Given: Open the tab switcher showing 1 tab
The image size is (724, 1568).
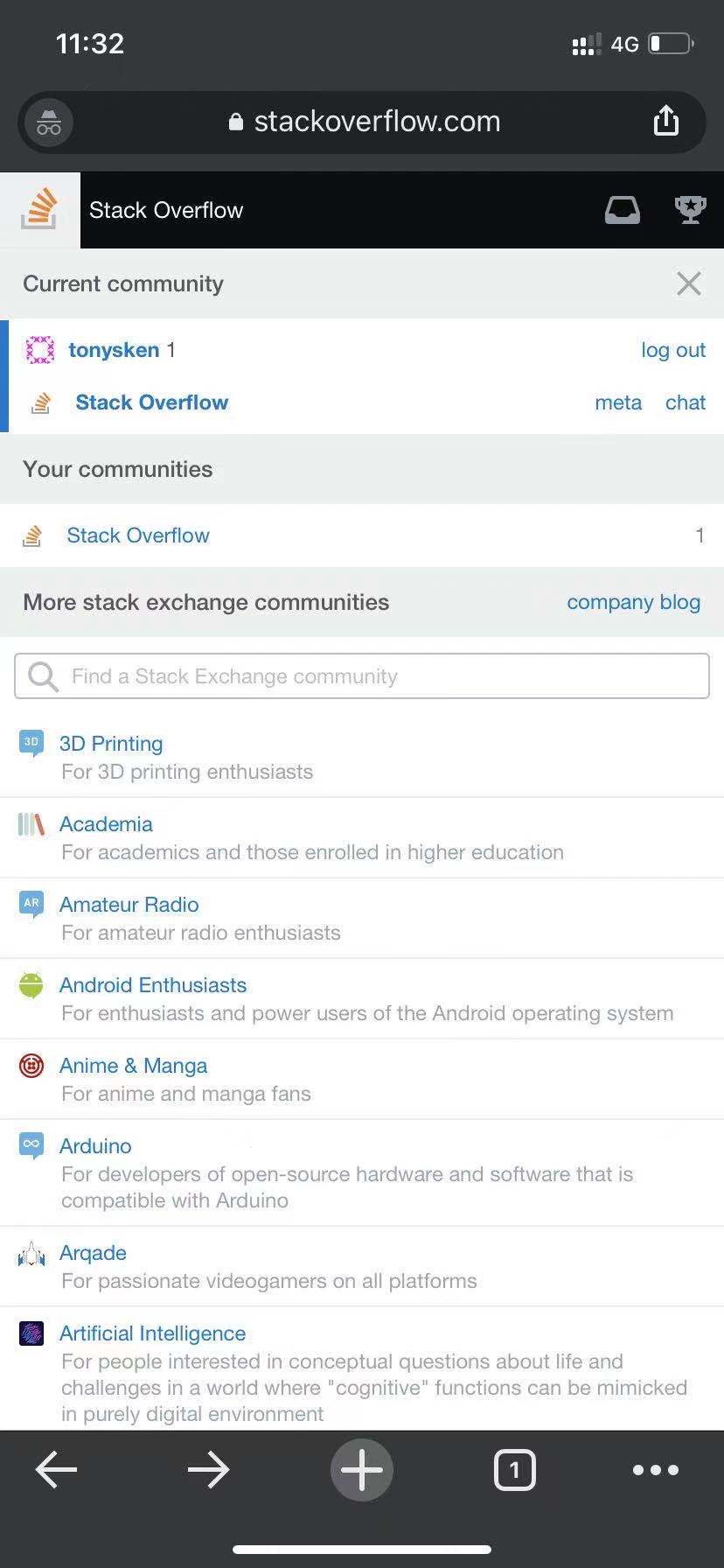Looking at the screenshot, I should tap(514, 1470).
